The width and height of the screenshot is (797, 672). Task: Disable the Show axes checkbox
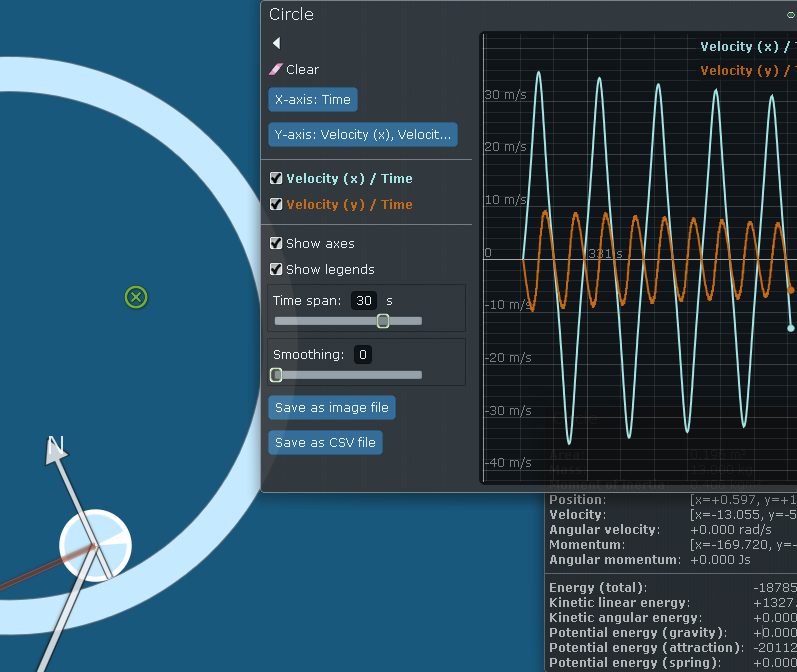277,243
